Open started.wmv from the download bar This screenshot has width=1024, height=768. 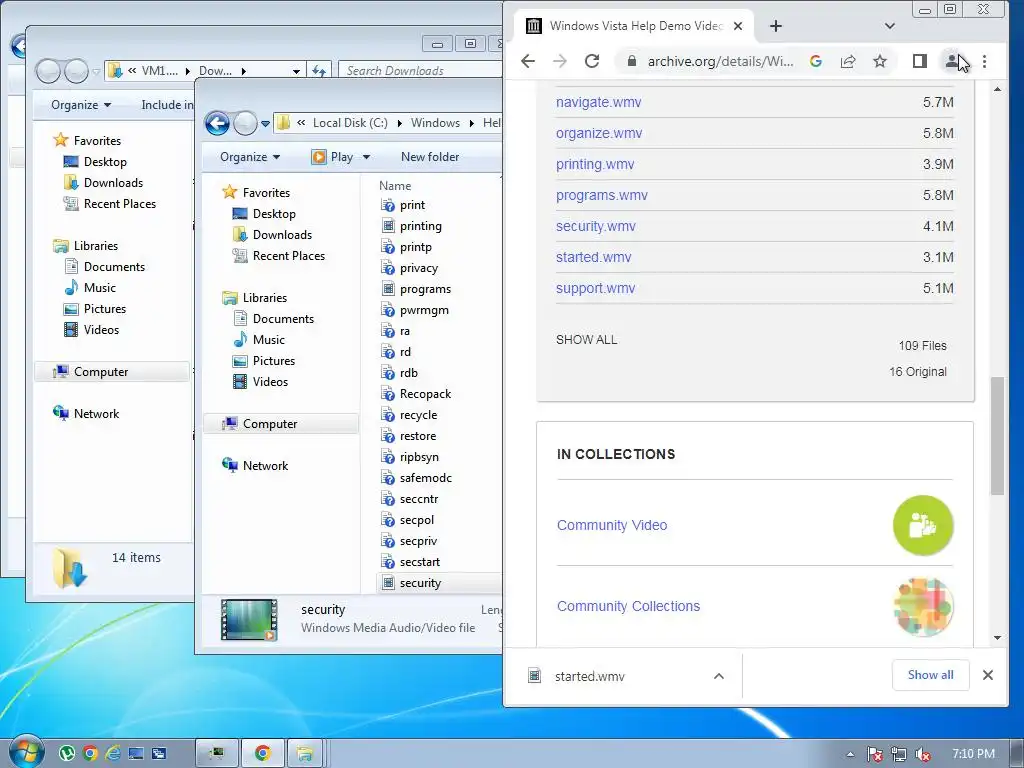click(x=589, y=677)
